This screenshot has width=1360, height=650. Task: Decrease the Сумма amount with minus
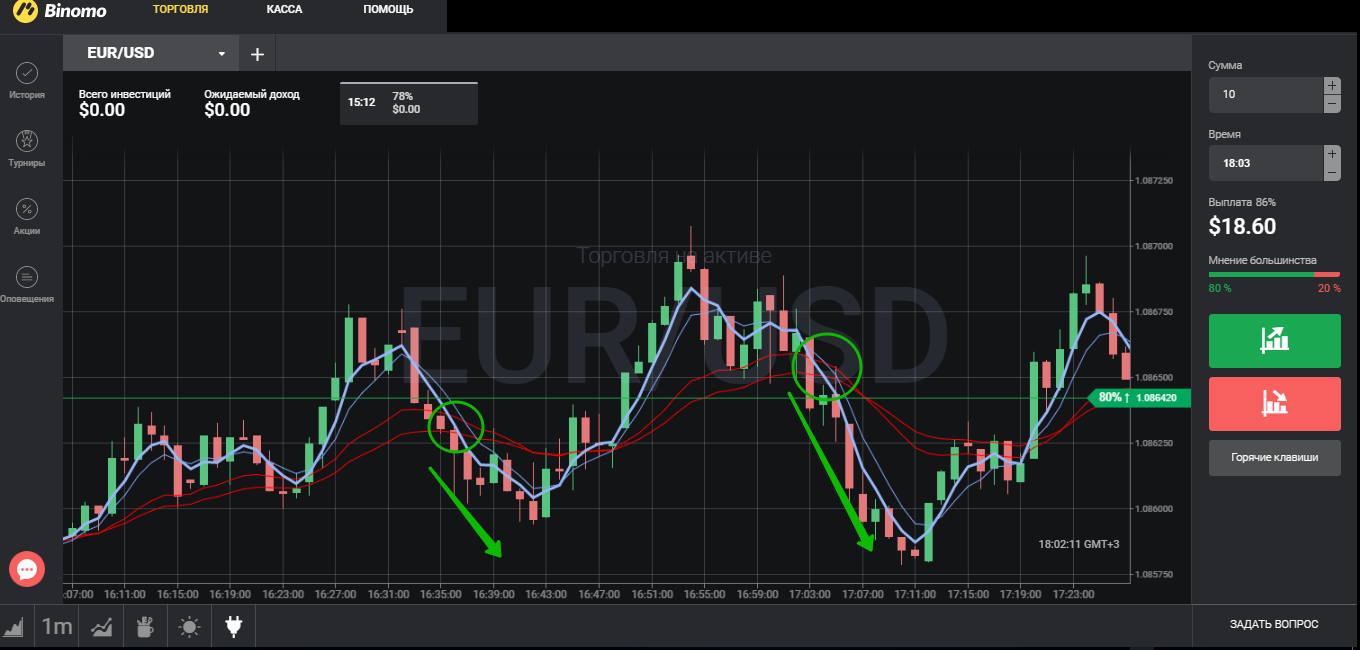[x=1332, y=104]
